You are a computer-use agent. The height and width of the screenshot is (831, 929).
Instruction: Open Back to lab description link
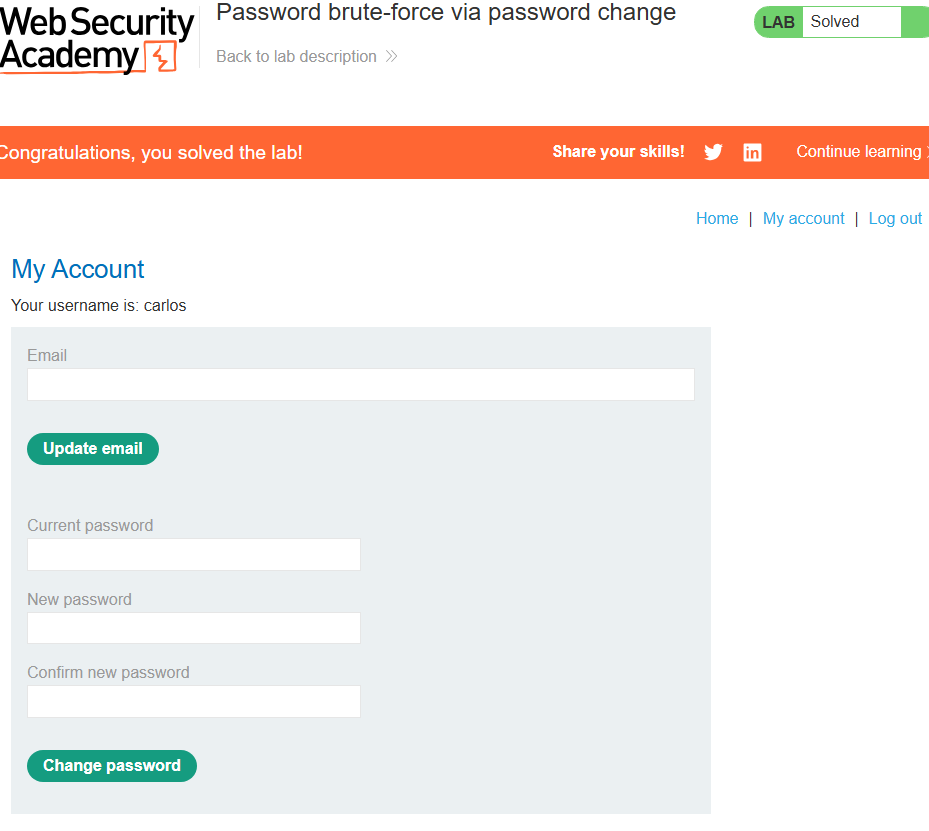tap(296, 56)
